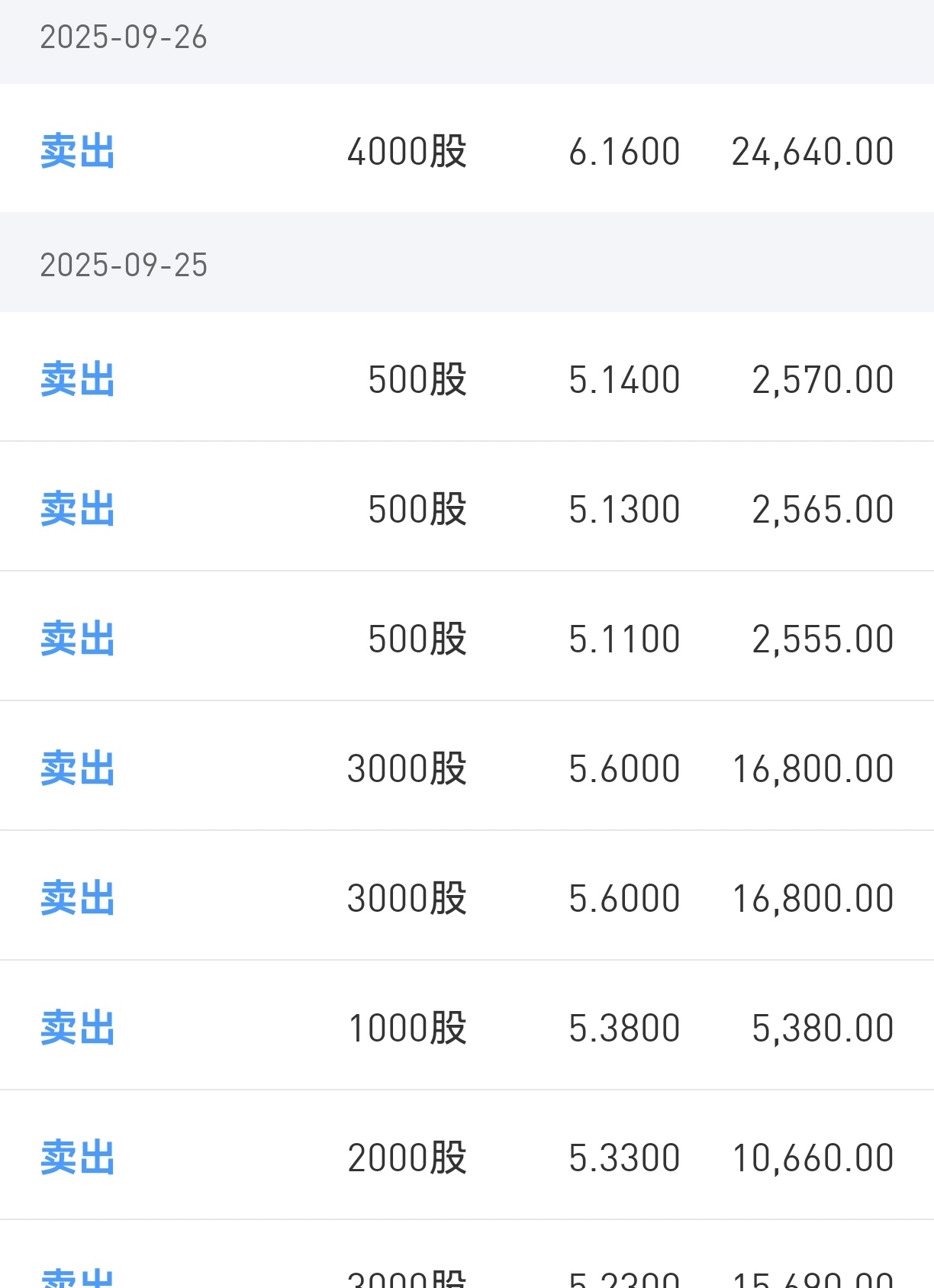Click the 6.1600 price value

624,151
